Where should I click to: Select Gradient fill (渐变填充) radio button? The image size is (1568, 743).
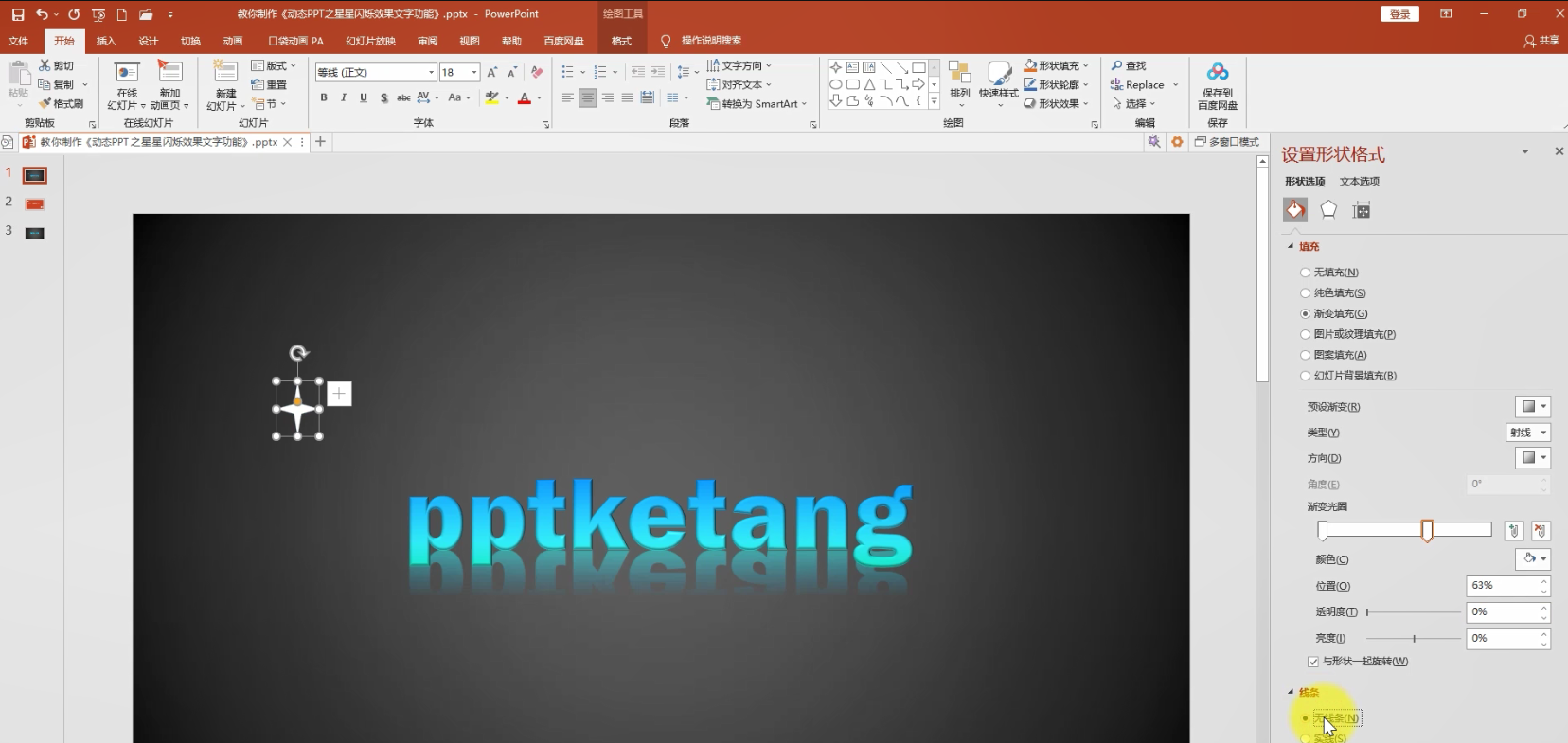pos(1305,314)
